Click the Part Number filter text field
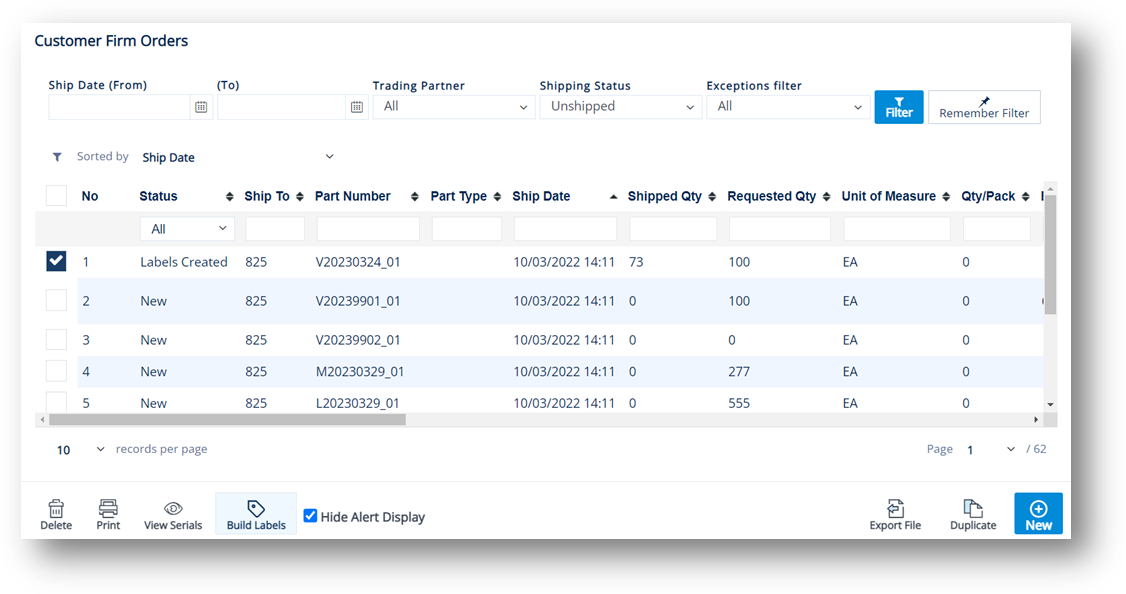The width and height of the screenshot is (1126, 594). coord(368,229)
